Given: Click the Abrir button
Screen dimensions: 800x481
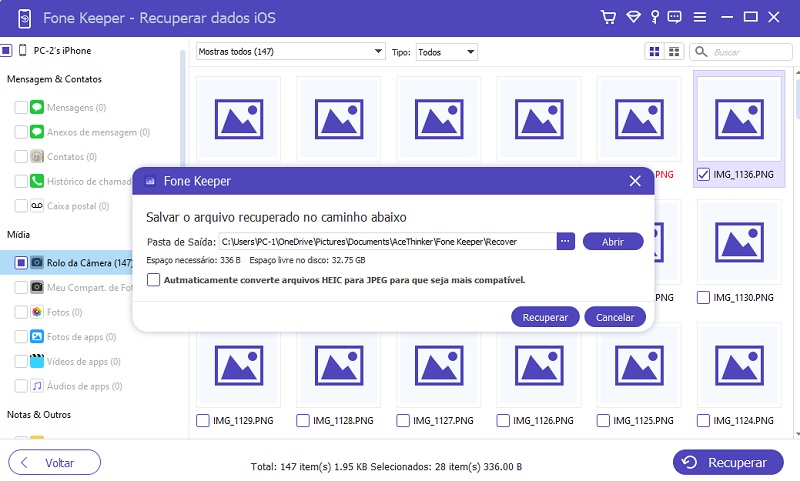Looking at the screenshot, I should pyautogui.click(x=613, y=241).
